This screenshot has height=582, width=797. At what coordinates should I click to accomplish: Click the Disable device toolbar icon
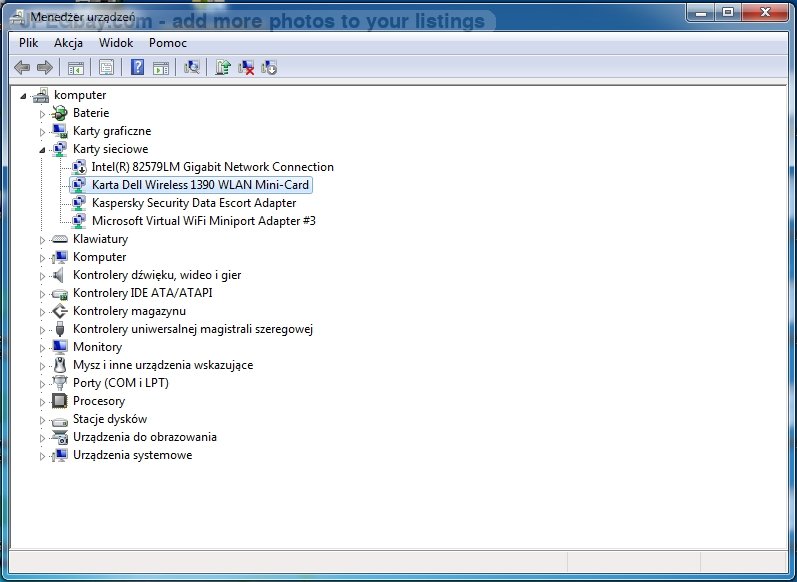tap(269, 67)
